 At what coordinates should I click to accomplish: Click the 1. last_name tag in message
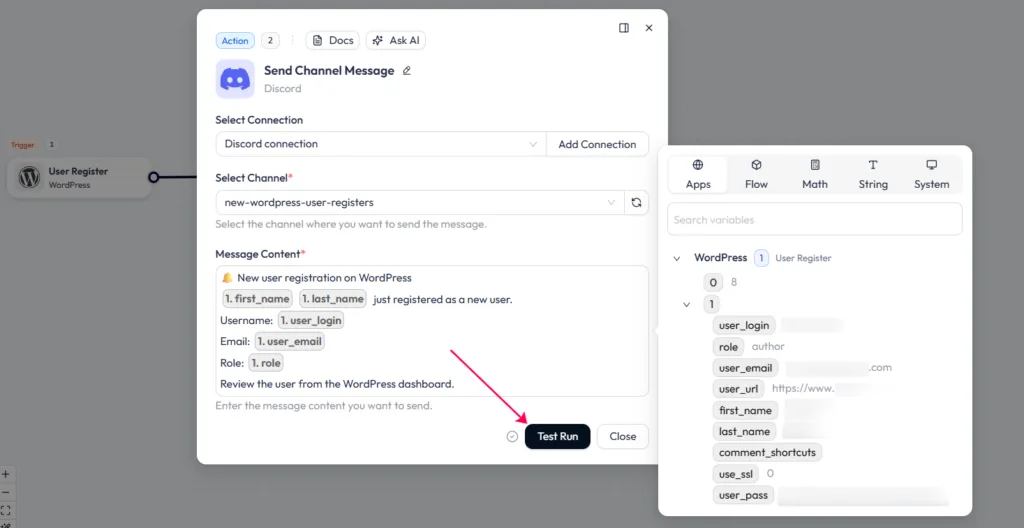tap(332, 299)
